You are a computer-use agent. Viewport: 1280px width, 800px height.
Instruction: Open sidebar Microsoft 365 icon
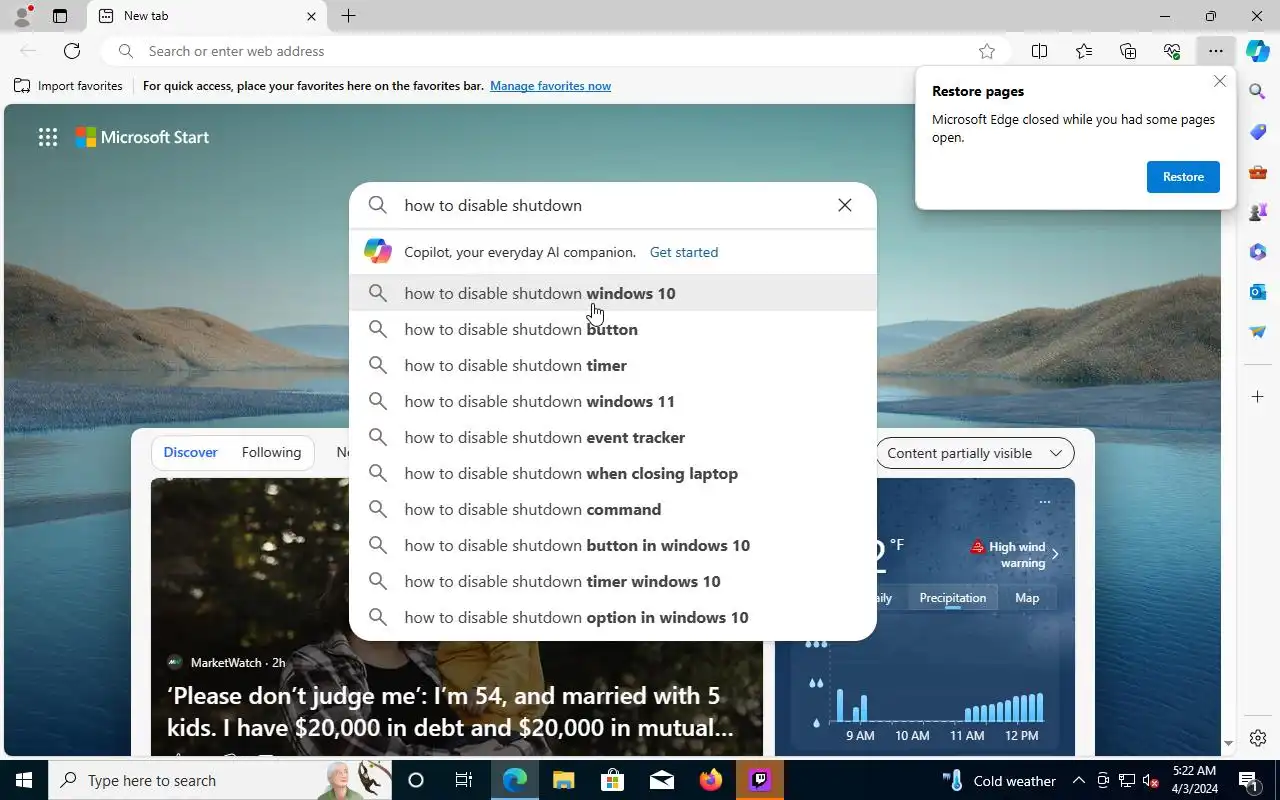1258,252
